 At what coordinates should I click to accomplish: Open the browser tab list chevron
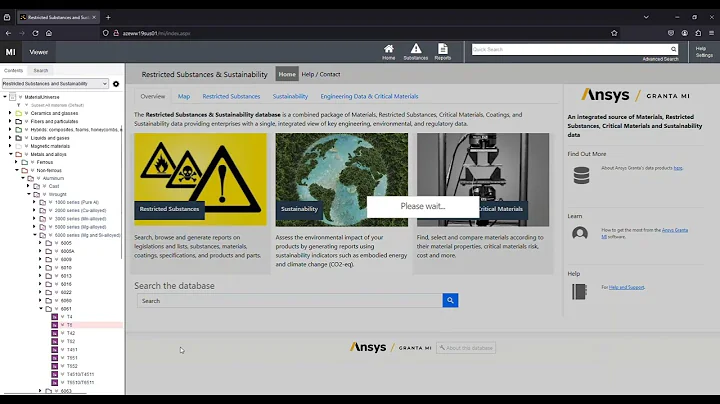646,17
